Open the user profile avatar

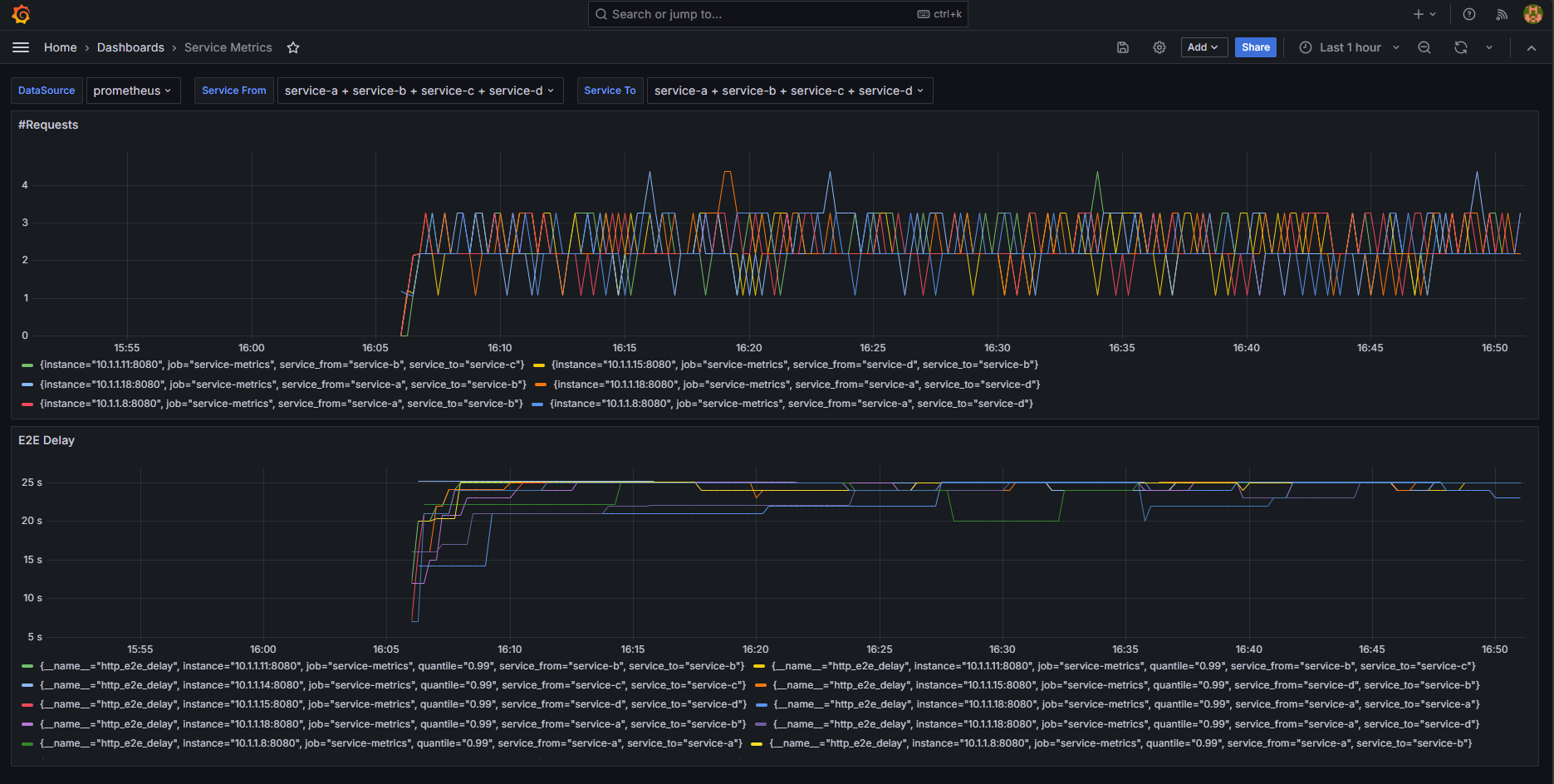(1533, 14)
